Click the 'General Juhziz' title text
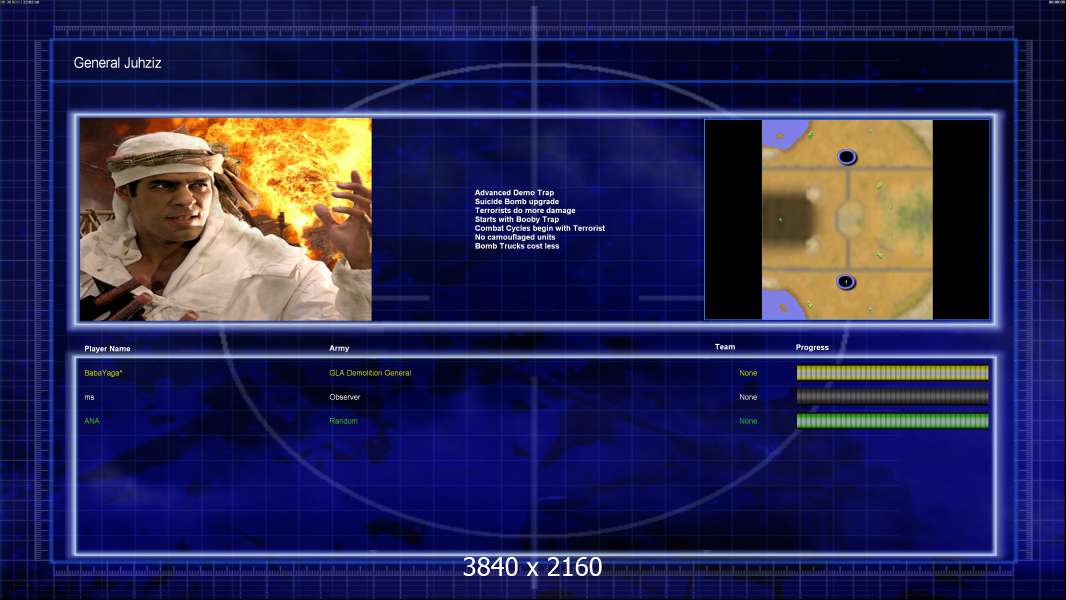This screenshot has height=600, width=1066. point(118,63)
